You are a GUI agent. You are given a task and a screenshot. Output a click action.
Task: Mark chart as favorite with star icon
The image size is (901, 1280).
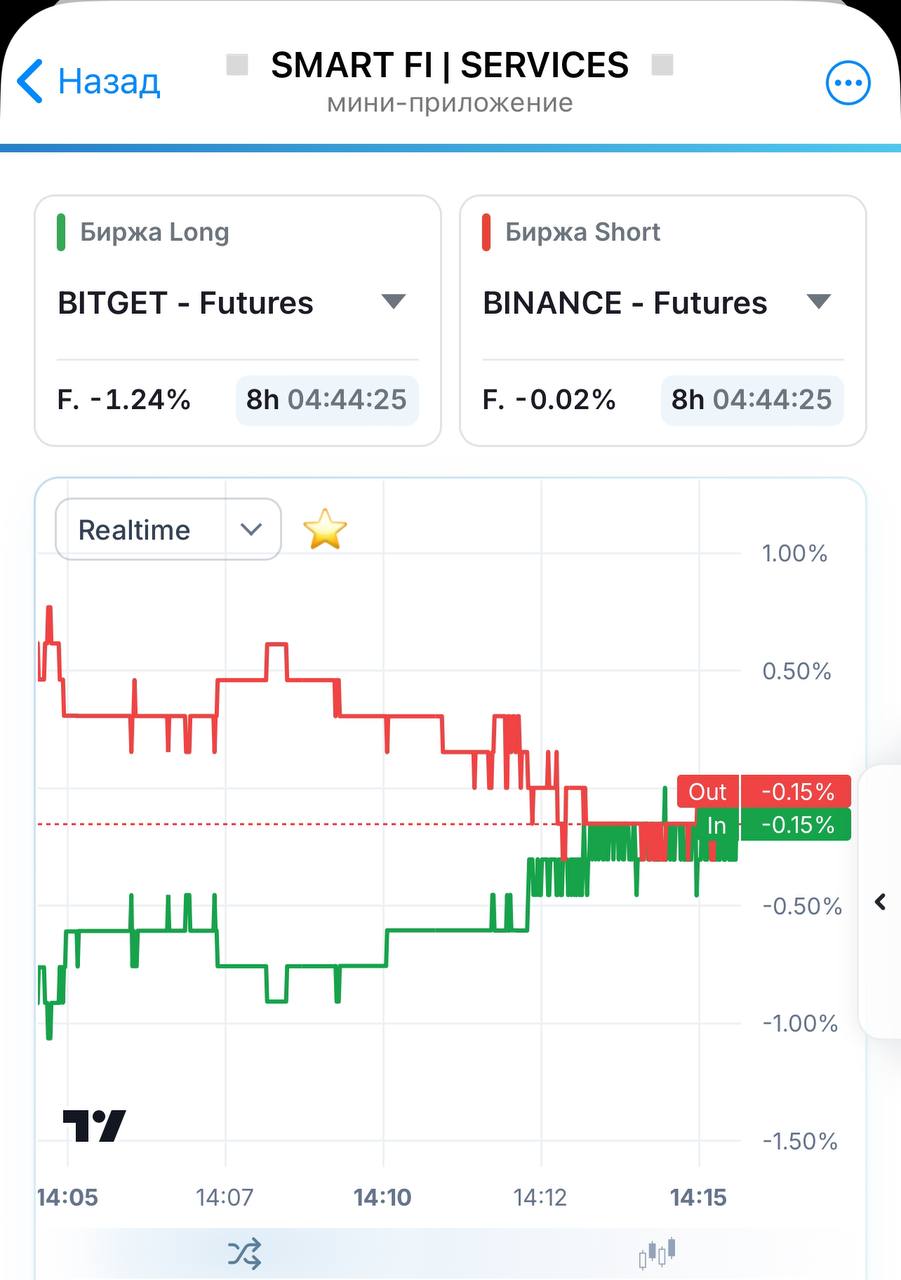point(324,529)
